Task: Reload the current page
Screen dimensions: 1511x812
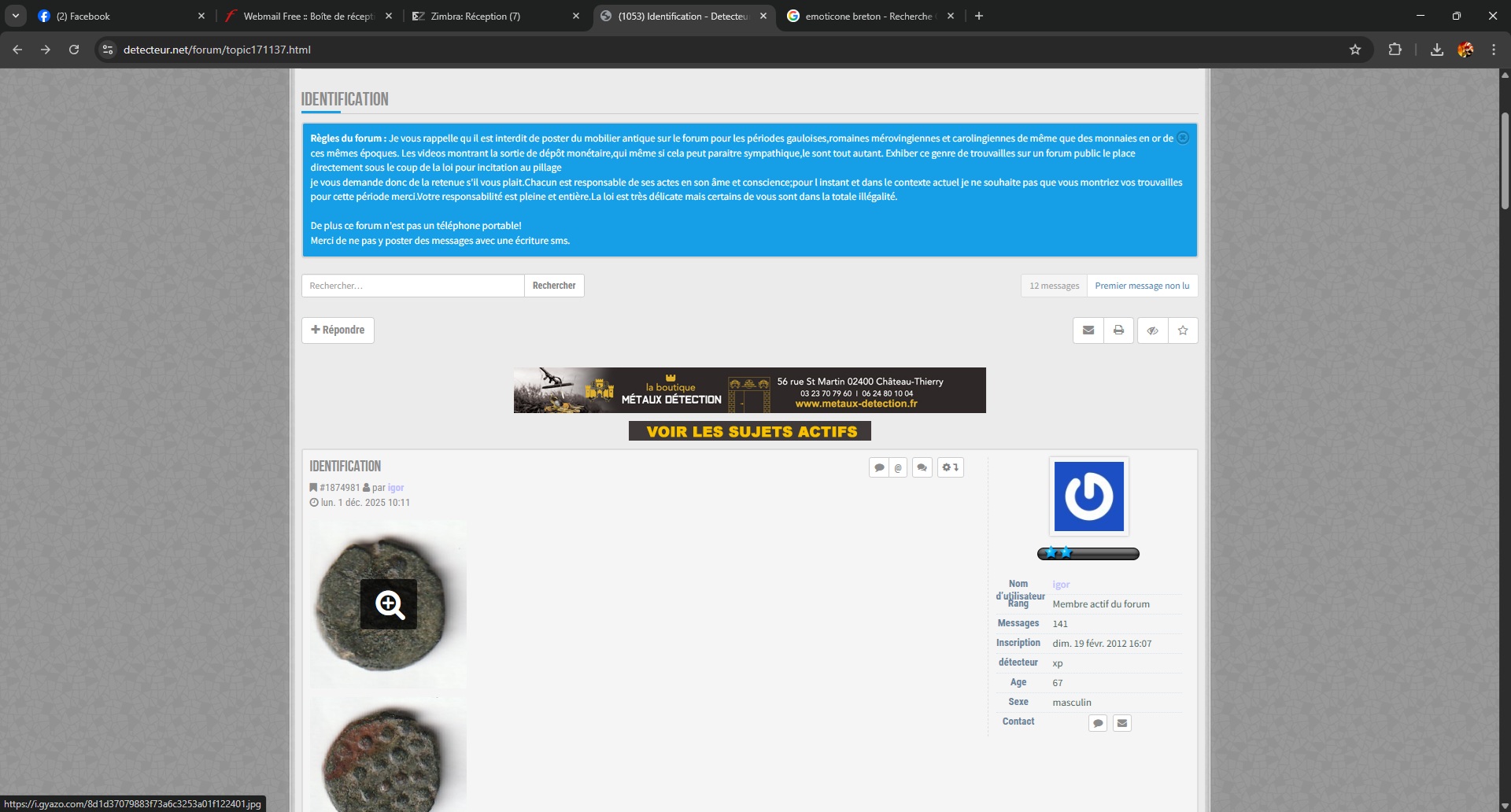Action: (74, 50)
